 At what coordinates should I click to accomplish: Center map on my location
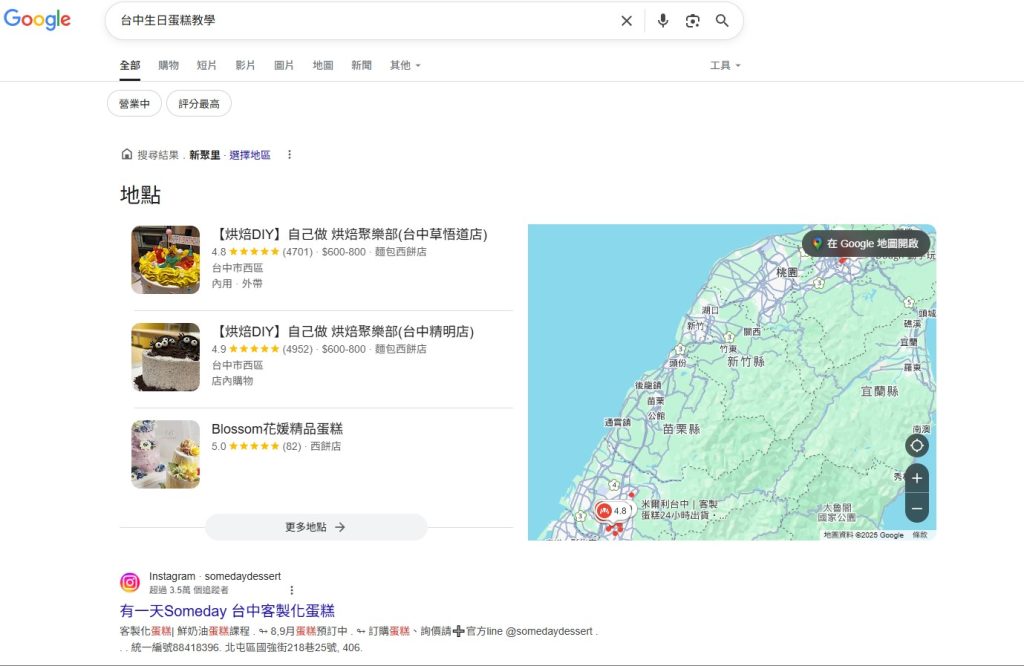[917, 445]
